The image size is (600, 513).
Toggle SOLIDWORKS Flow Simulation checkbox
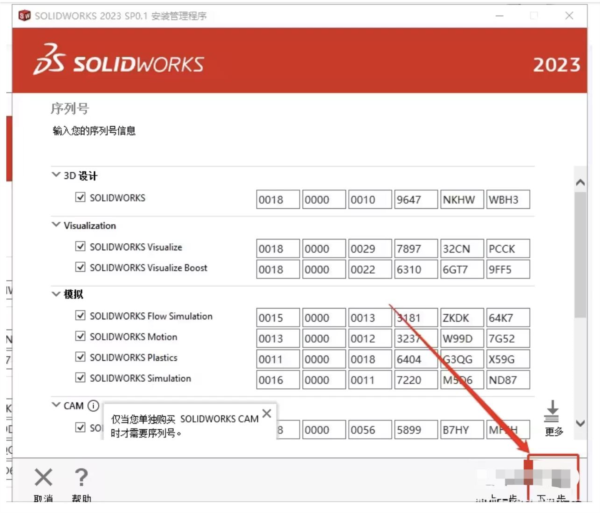click(80, 316)
